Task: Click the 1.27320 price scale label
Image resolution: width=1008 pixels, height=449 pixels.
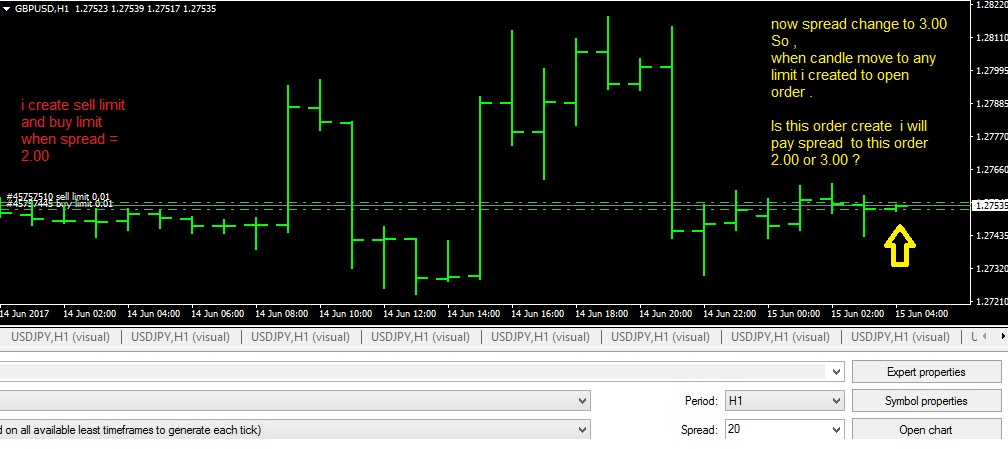Action: point(991,268)
